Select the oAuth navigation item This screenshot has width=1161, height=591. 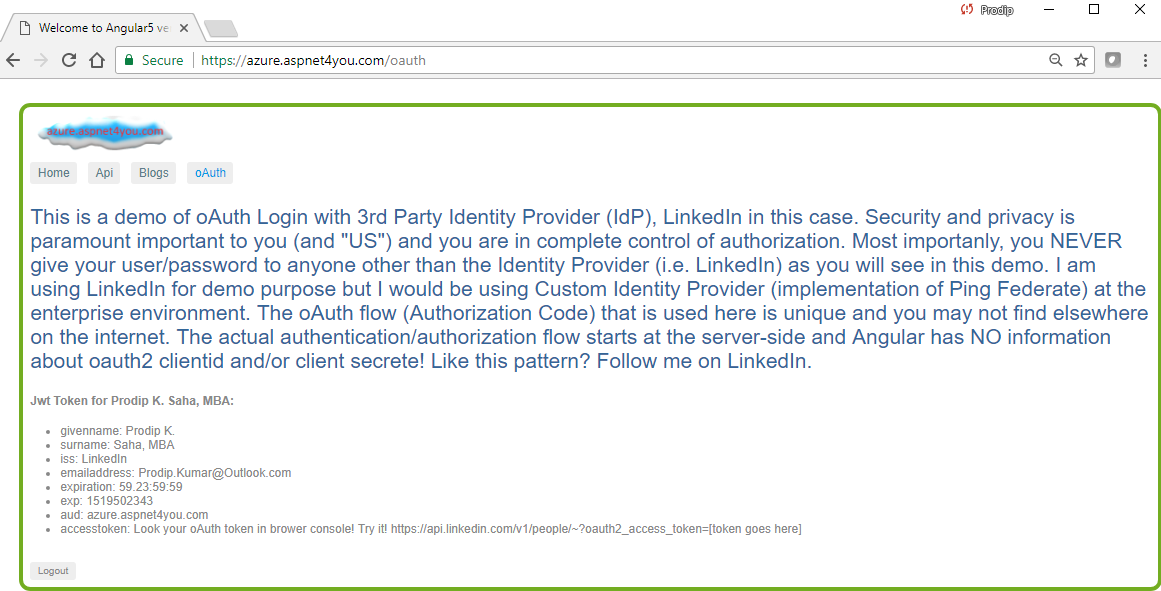tap(210, 173)
